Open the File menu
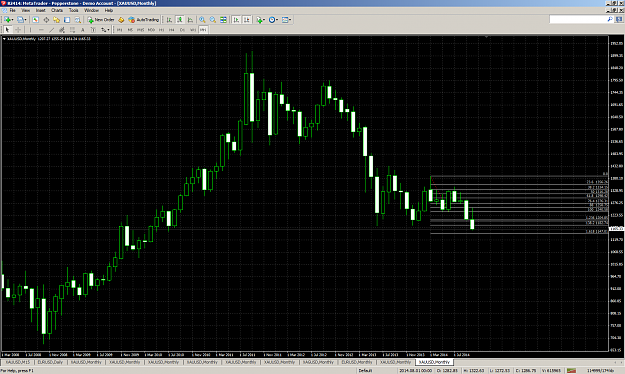Image resolution: width=625 pixels, height=374 pixels. click(x=12, y=10)
